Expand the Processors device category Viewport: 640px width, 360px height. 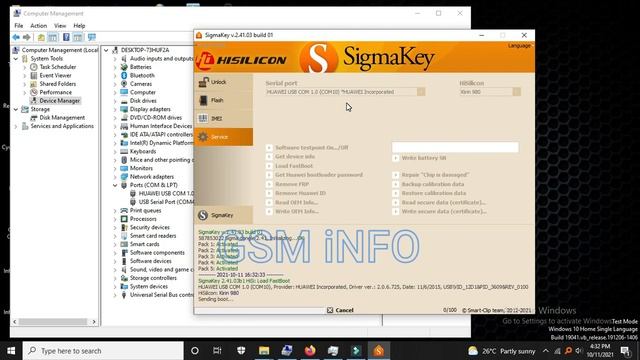point(115,219)
